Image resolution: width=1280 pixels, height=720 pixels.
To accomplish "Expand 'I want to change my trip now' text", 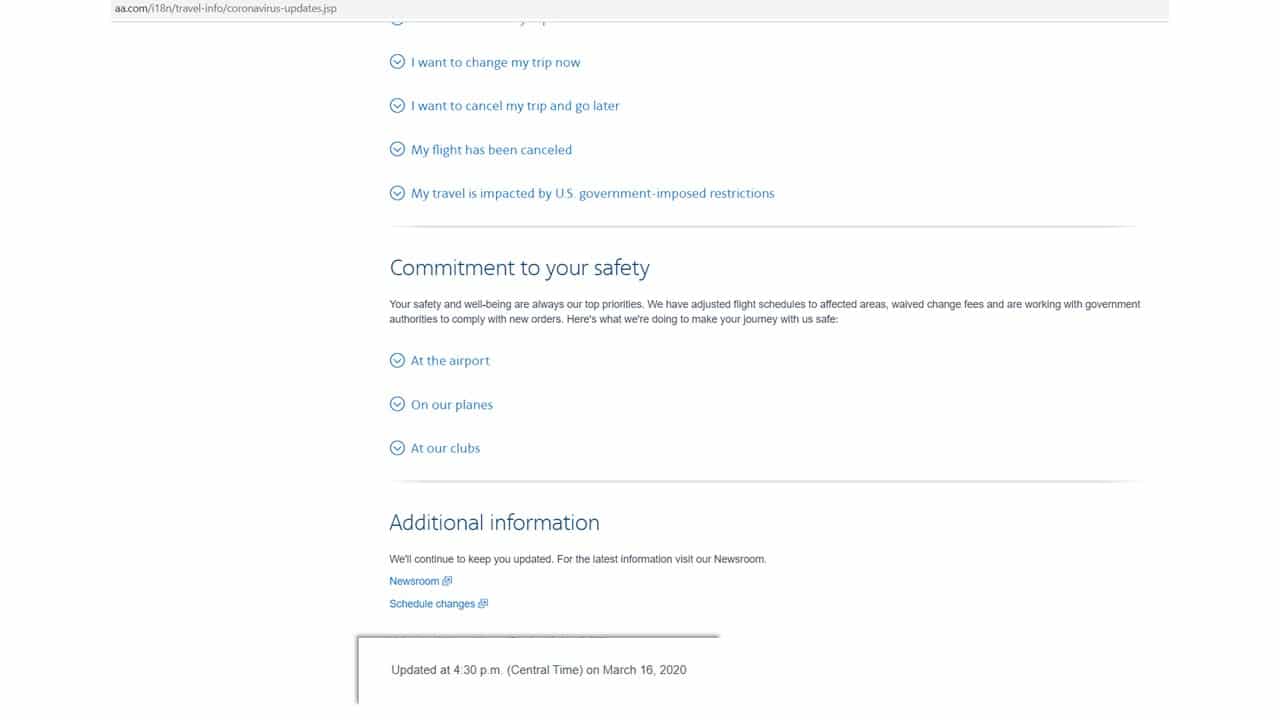I will [x=495, y=62].
